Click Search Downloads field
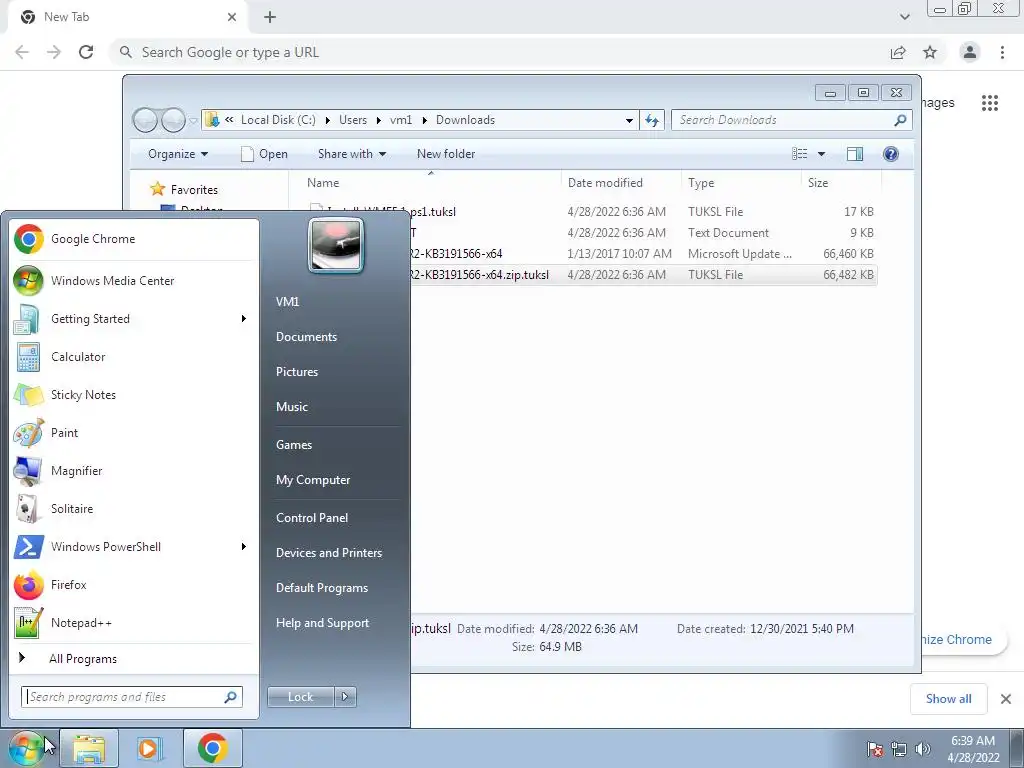Screen dimensions: 1024x768 tap(791, 120)
